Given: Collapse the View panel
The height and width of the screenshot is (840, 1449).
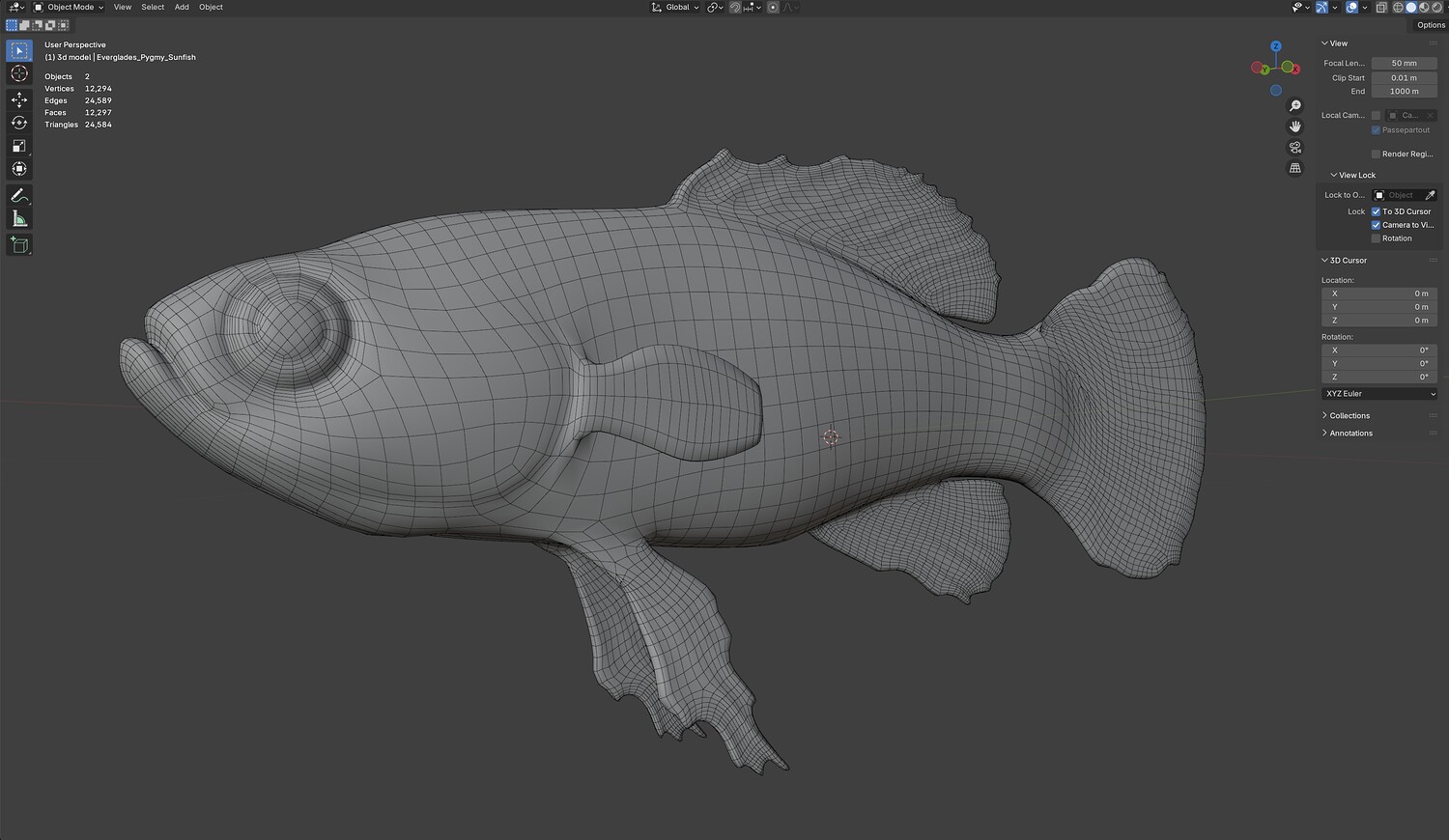Looking at the screenshot, I should point(1334,43).
